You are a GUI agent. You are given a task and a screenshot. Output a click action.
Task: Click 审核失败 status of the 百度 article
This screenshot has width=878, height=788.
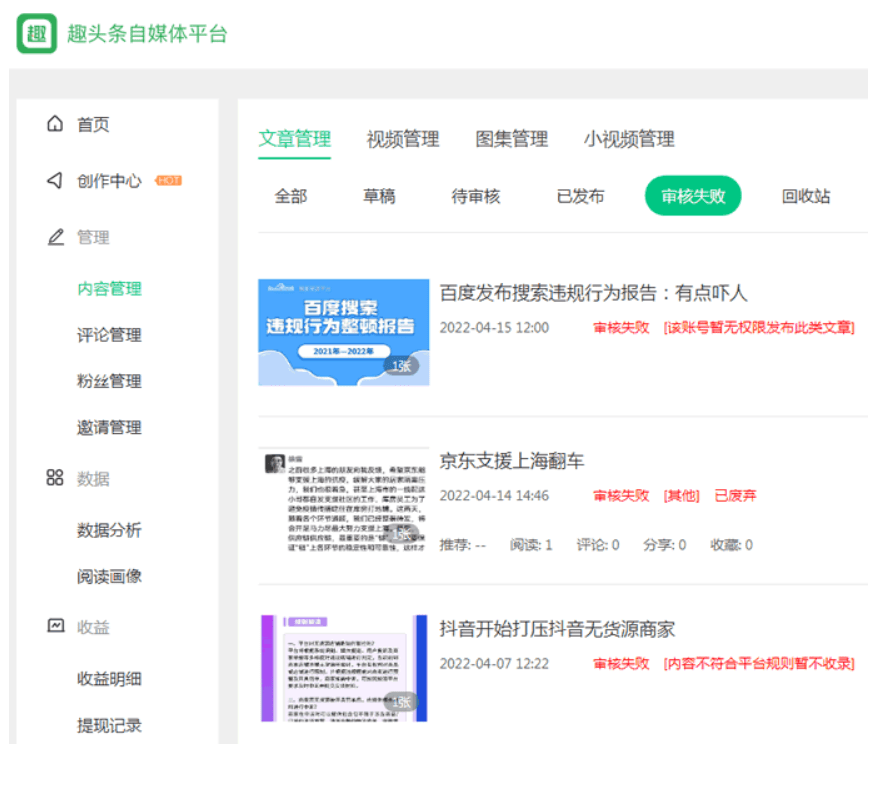621,328
